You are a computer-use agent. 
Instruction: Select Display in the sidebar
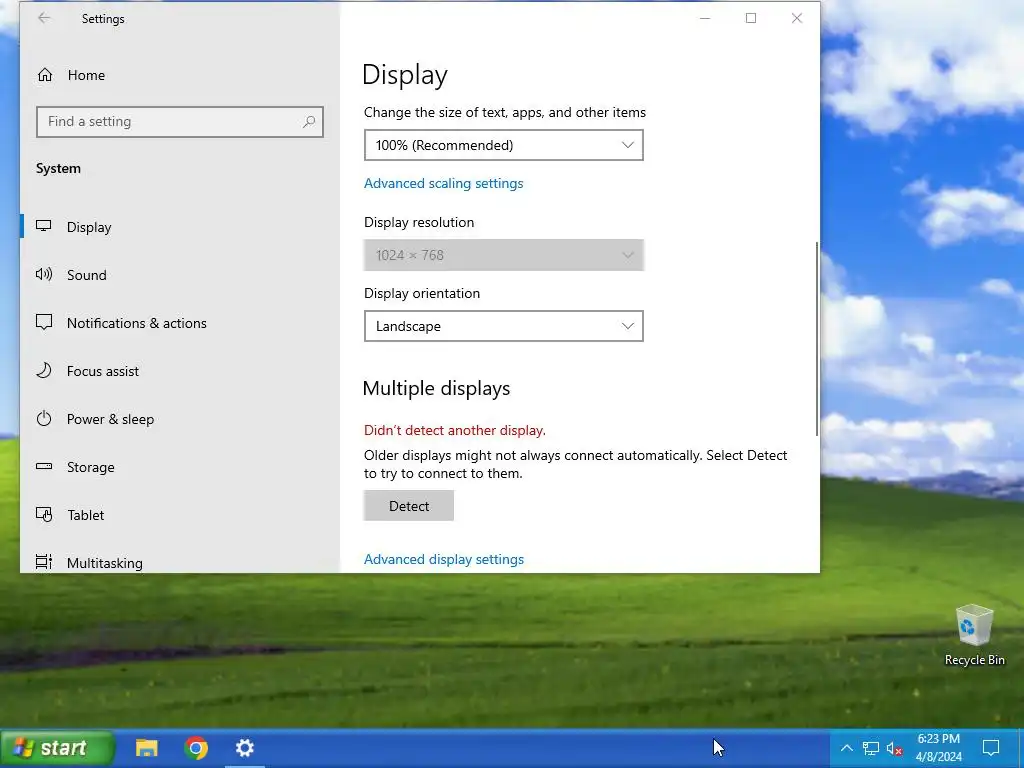pyautogui.click(x=180, y=227)
